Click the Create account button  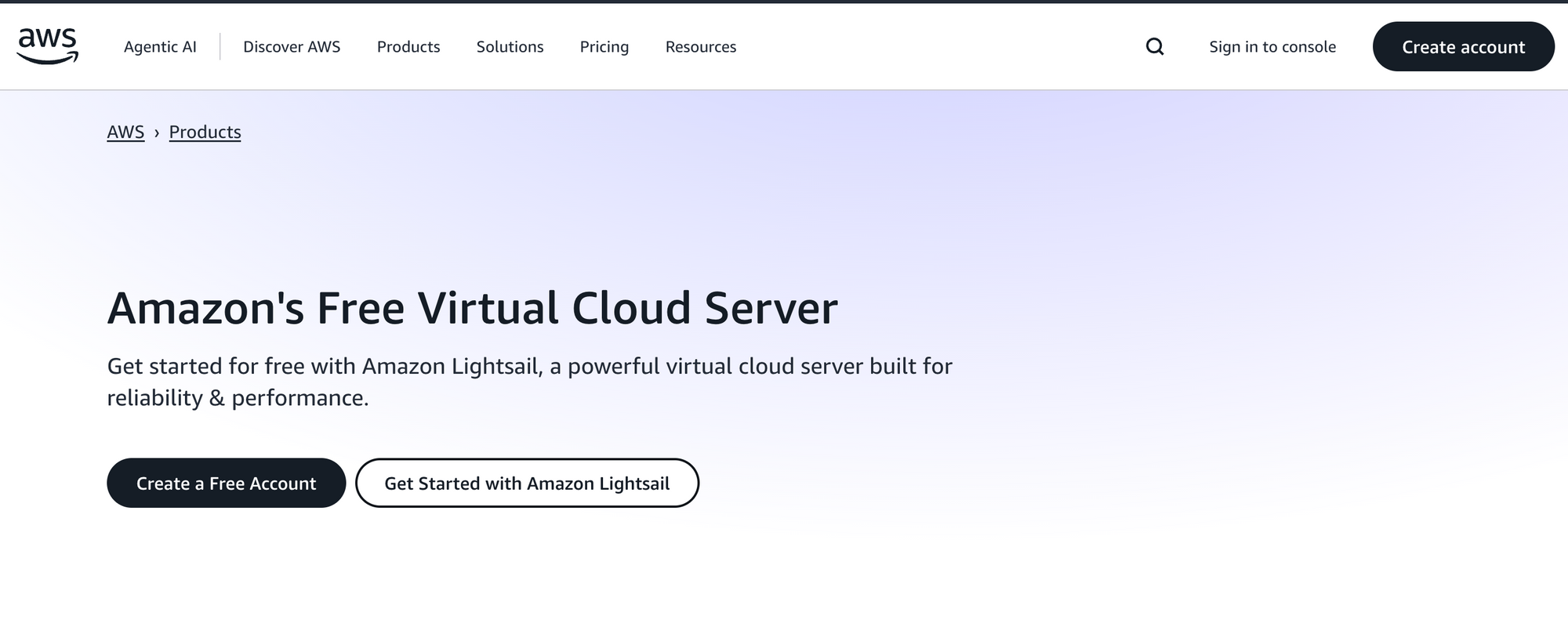pyautogui.click(x=1464, y=47)
